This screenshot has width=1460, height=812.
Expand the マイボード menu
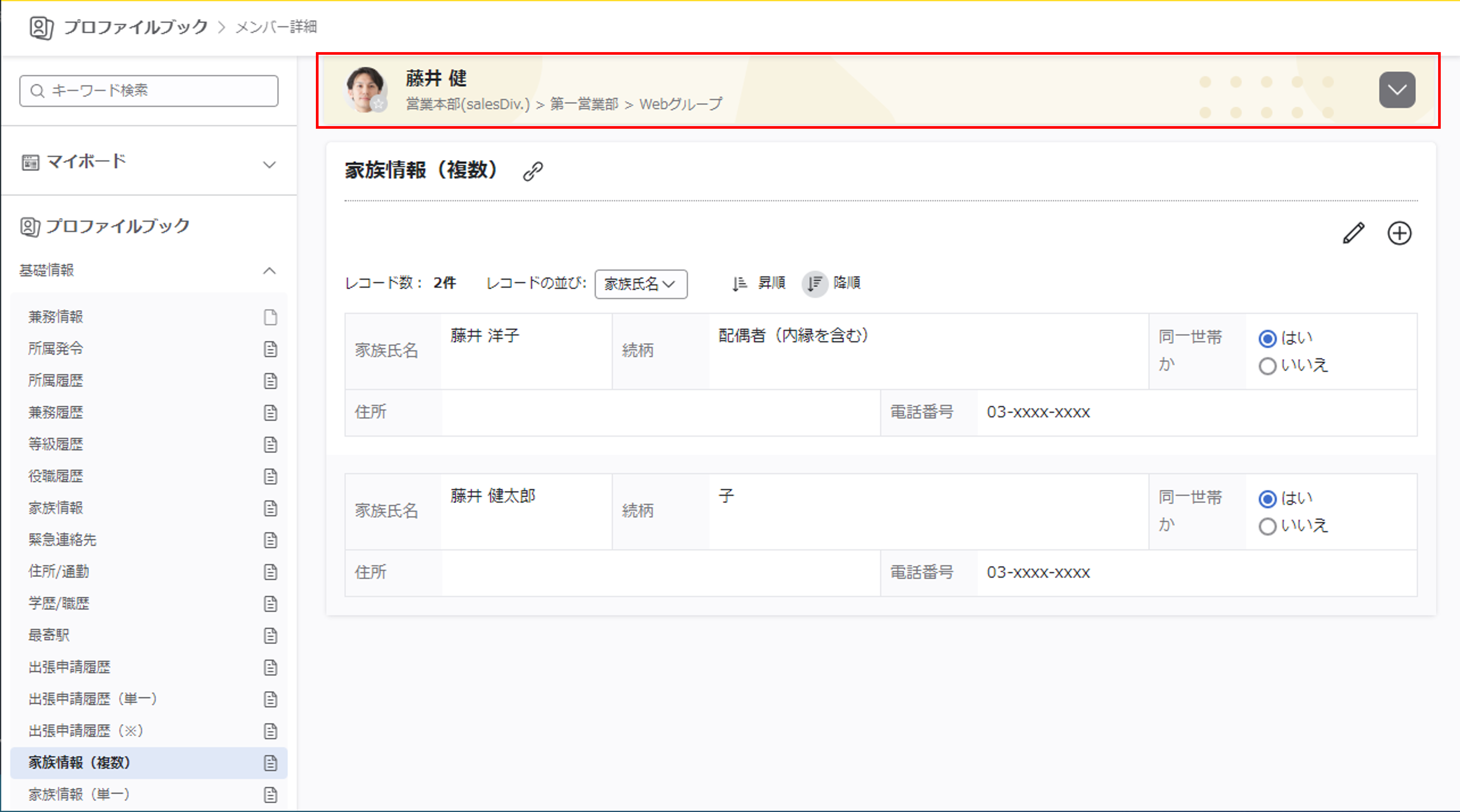click(x=269, y=164)
